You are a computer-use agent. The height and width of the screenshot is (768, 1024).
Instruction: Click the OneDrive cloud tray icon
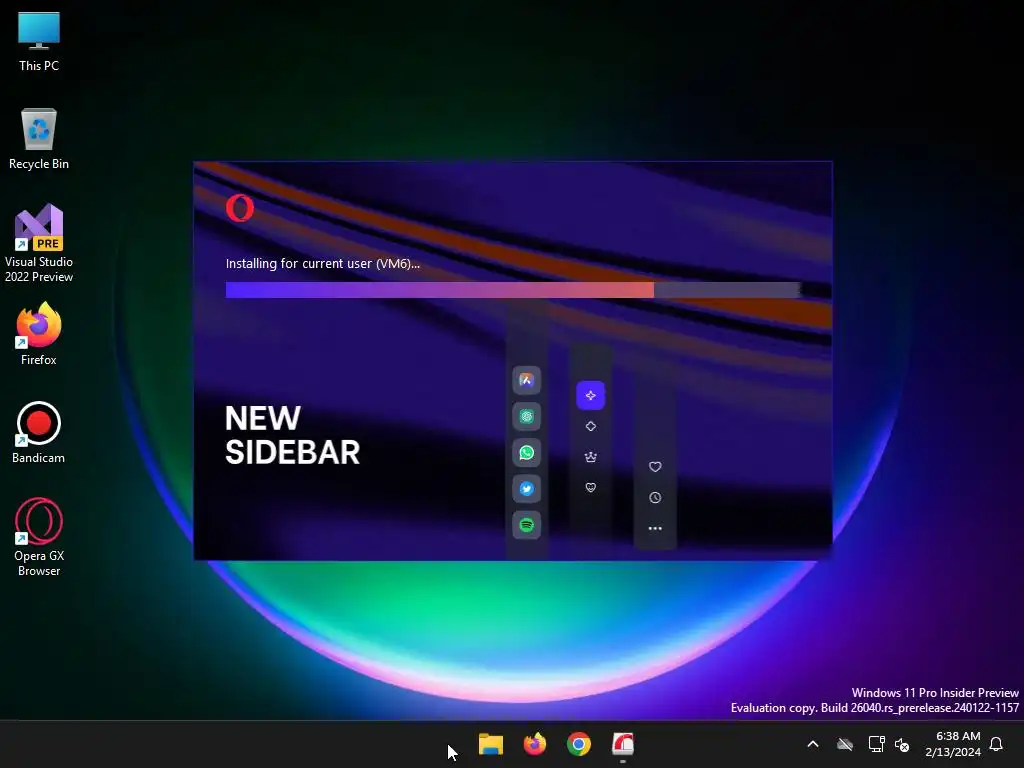click(x=845, y=744)
